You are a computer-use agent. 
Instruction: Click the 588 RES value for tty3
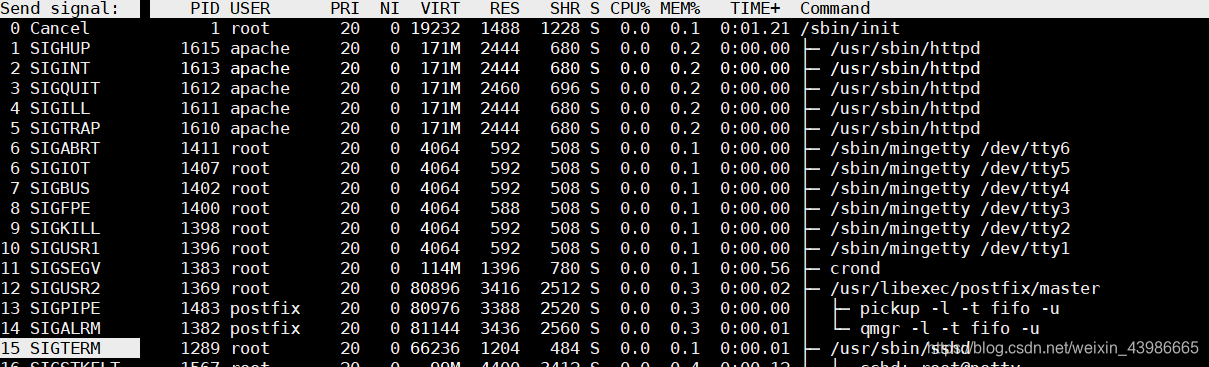[x=505, y=208]
